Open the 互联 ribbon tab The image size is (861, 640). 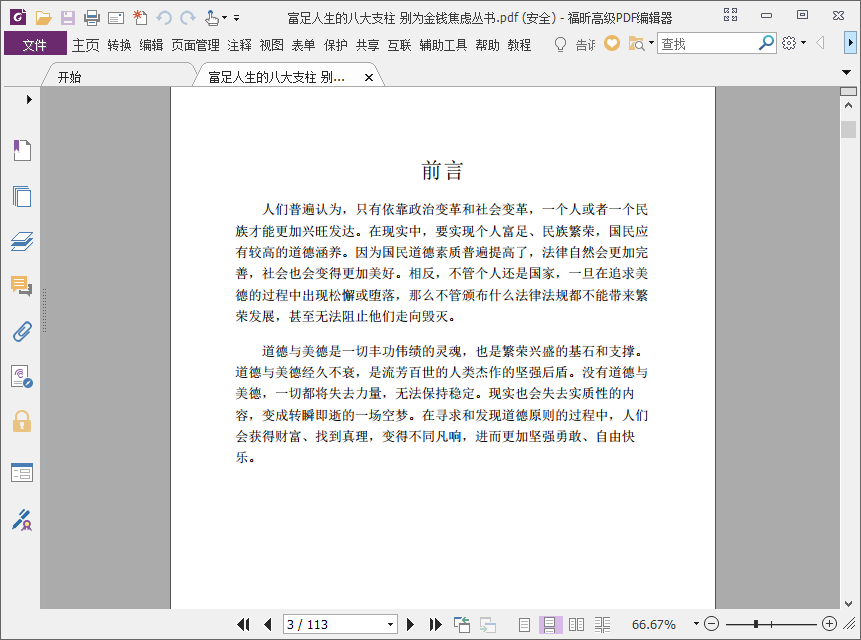click(399, 45)
